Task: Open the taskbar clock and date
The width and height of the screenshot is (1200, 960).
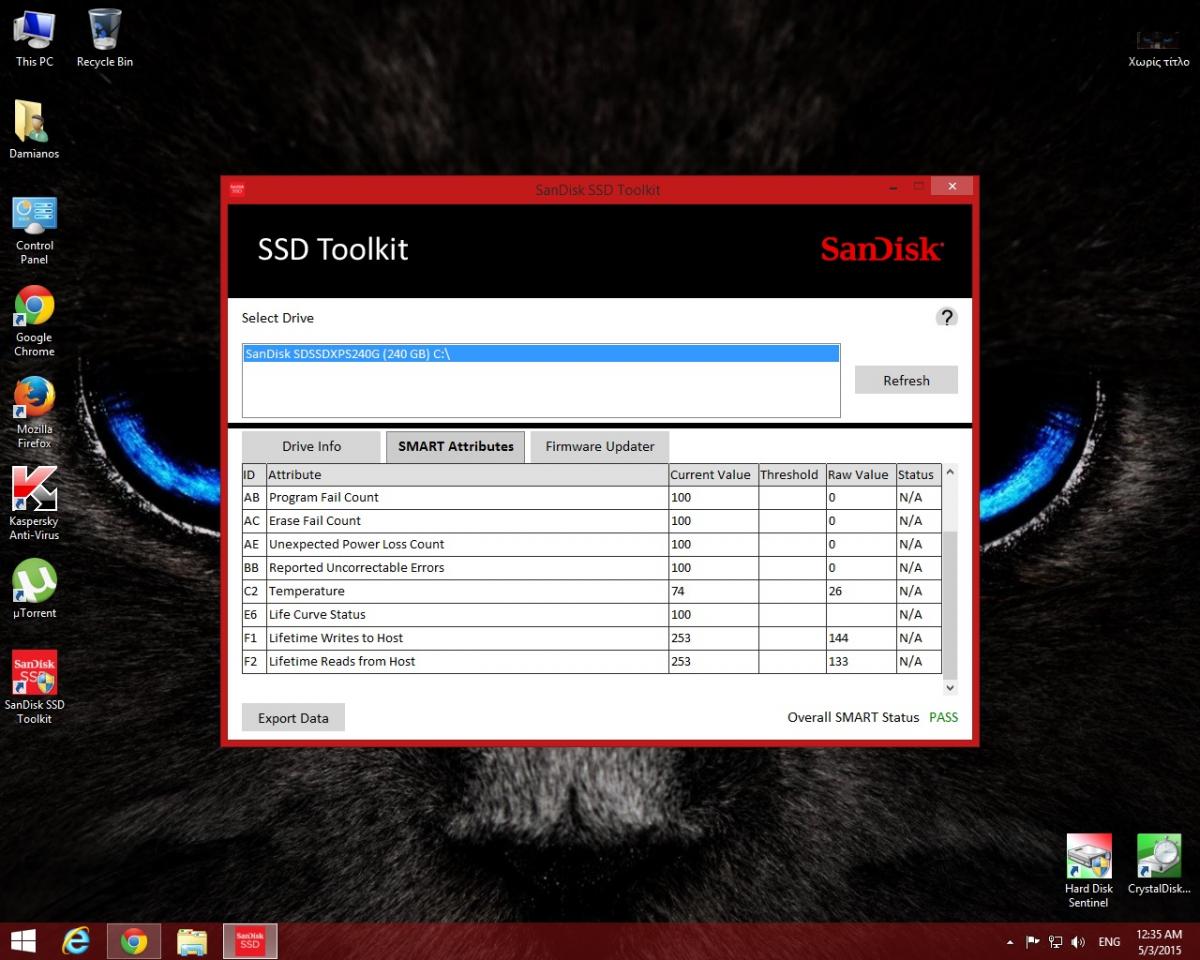Action: [1159, 941]
